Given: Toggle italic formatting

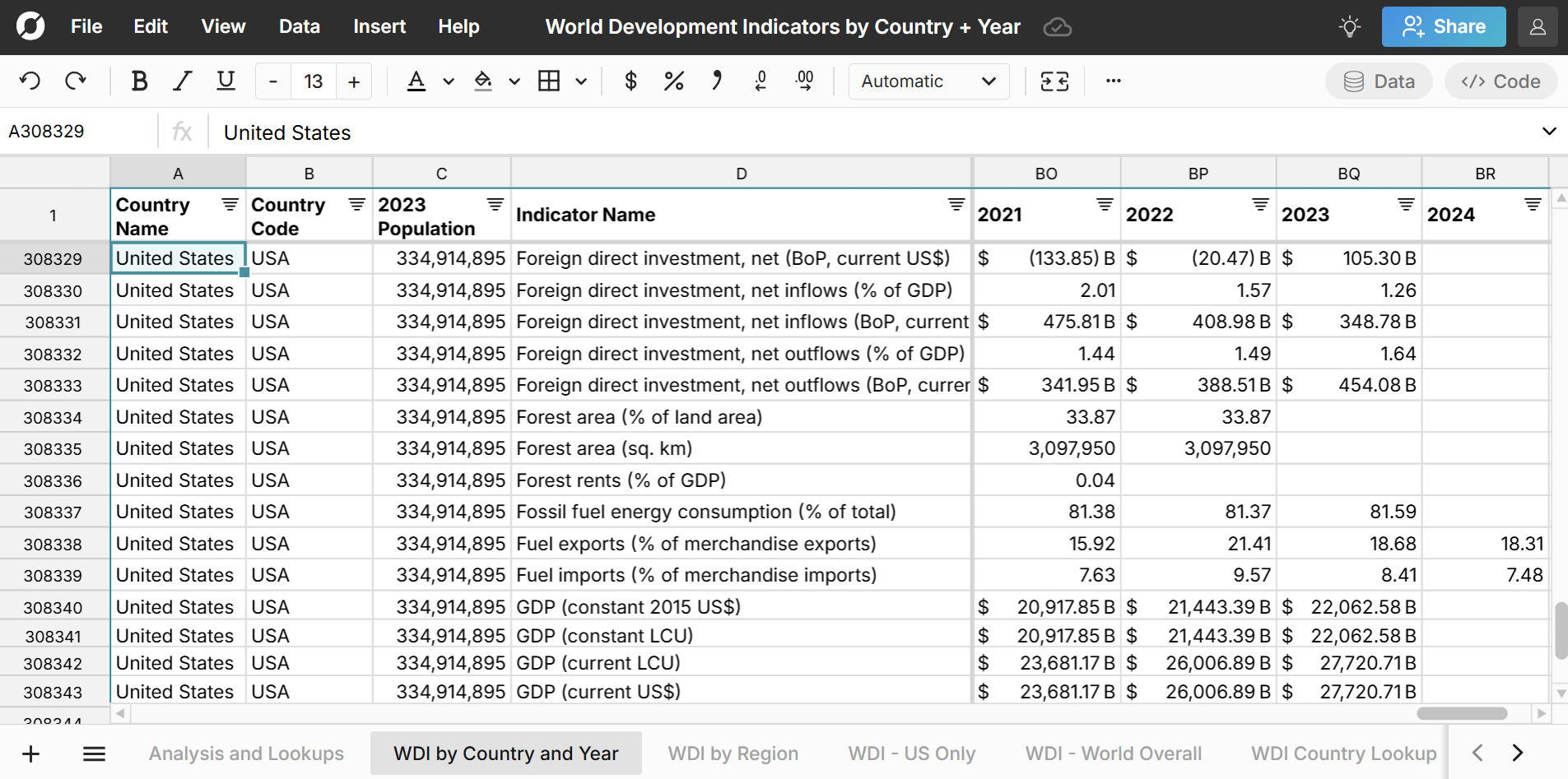Looking at the screenshot, I should coord(182,81).
